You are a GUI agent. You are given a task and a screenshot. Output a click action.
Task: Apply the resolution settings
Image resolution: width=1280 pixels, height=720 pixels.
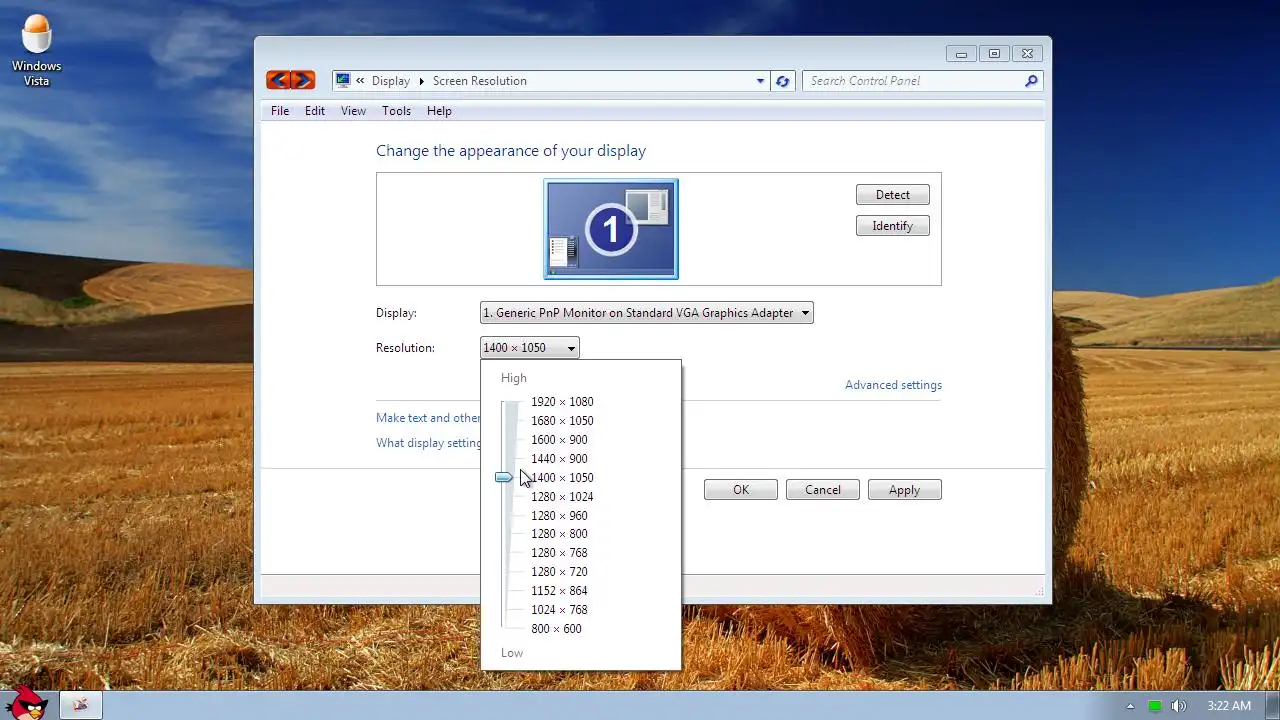pos(905,490)
